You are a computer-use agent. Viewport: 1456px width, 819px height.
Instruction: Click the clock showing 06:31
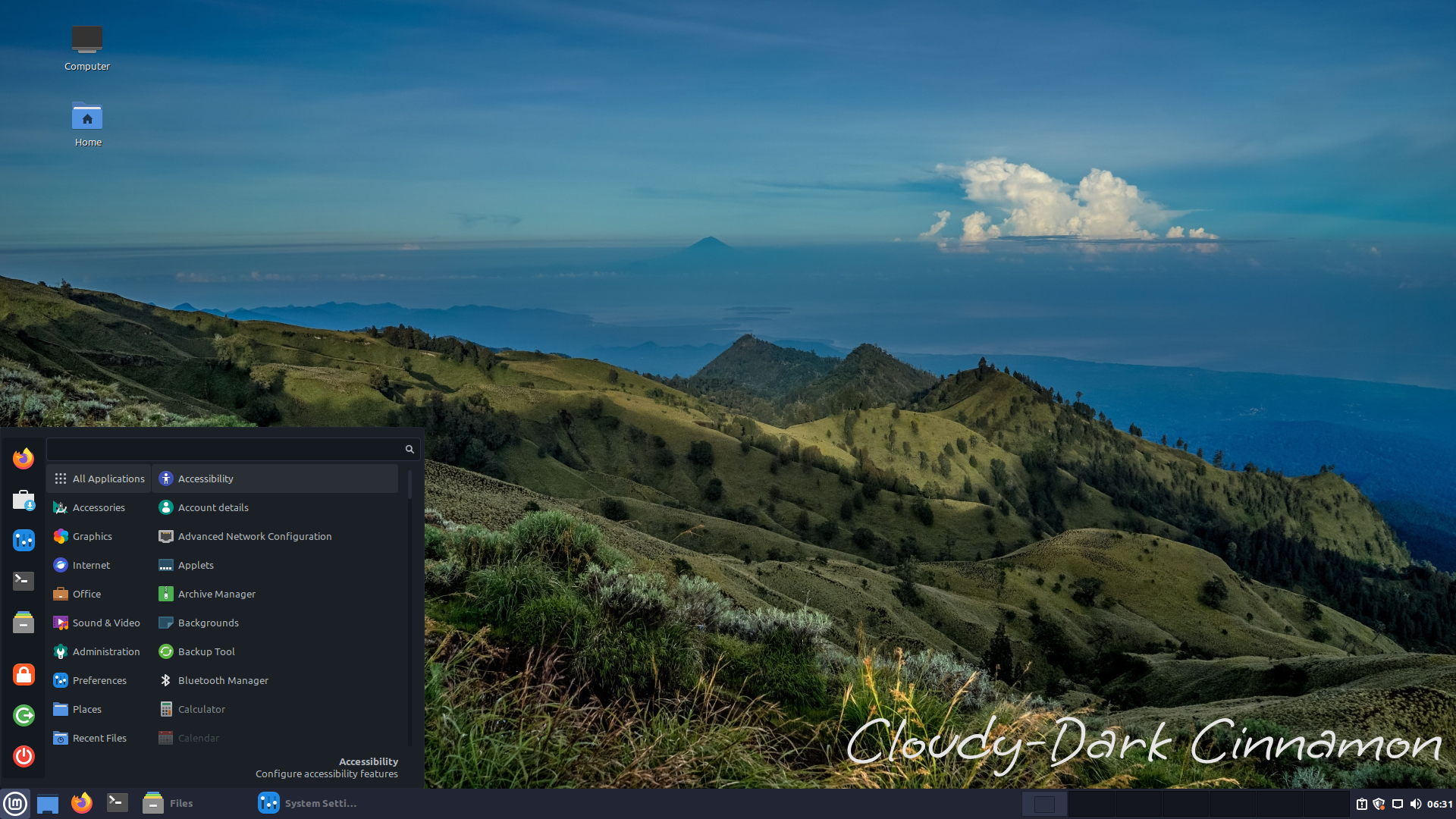click(1439, 804)
